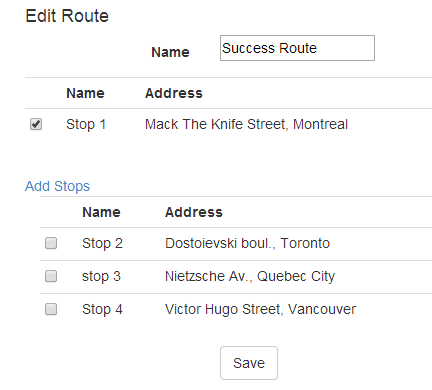Select the Stop 4 row name

tap(102, 309)
